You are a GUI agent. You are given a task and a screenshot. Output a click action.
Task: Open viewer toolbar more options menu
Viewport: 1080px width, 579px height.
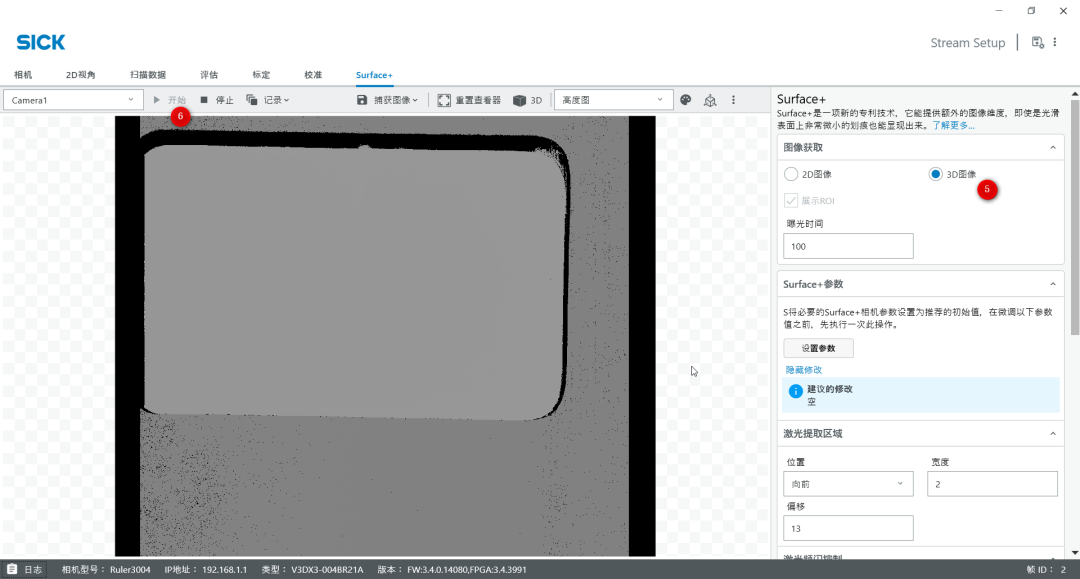733,100
